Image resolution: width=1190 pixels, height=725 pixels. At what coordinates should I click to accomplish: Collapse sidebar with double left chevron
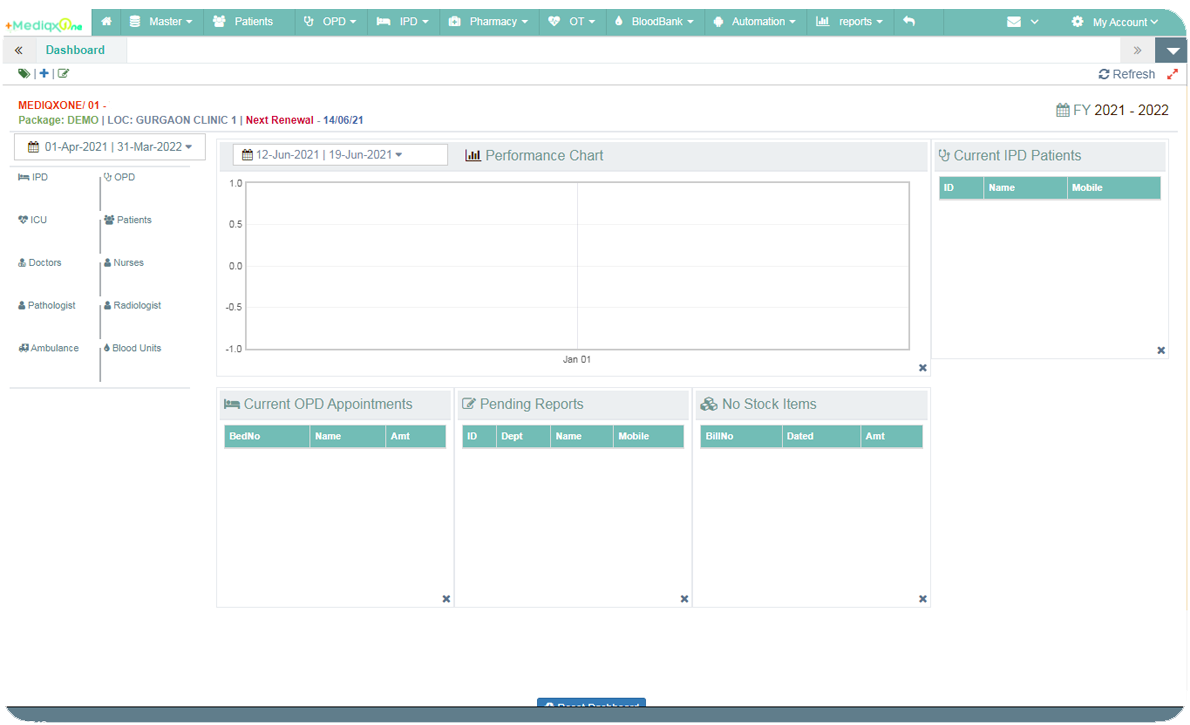click(x=19, y=50)
